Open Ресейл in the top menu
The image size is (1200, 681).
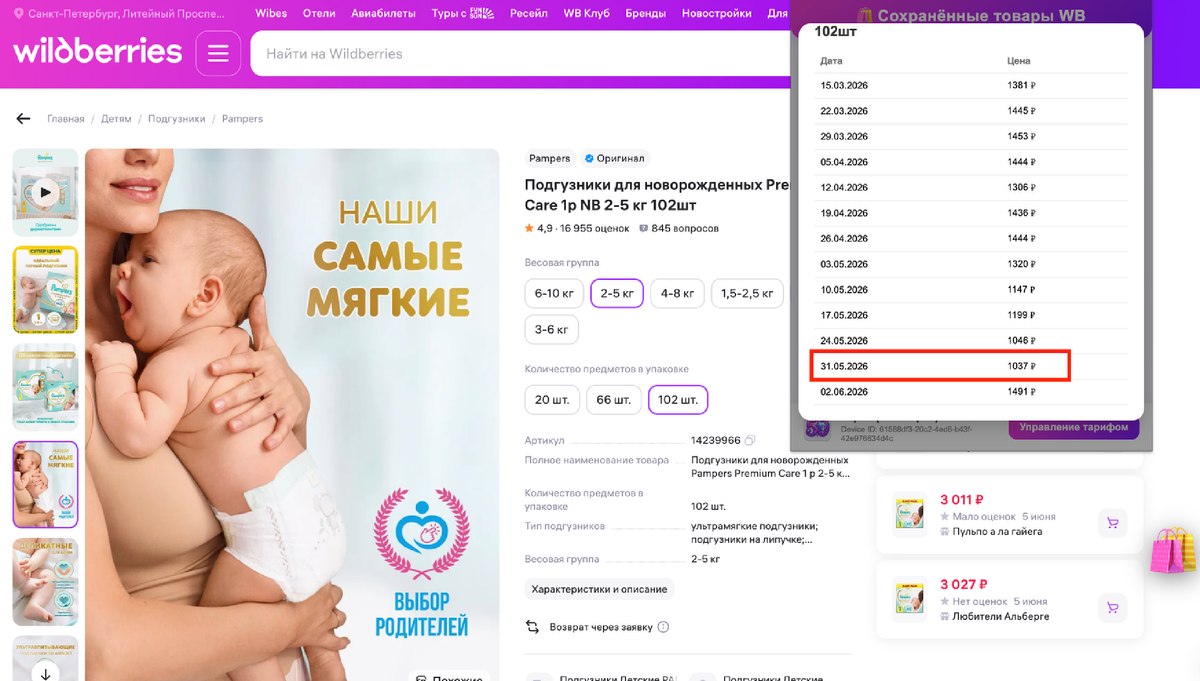tap(528, 14)
